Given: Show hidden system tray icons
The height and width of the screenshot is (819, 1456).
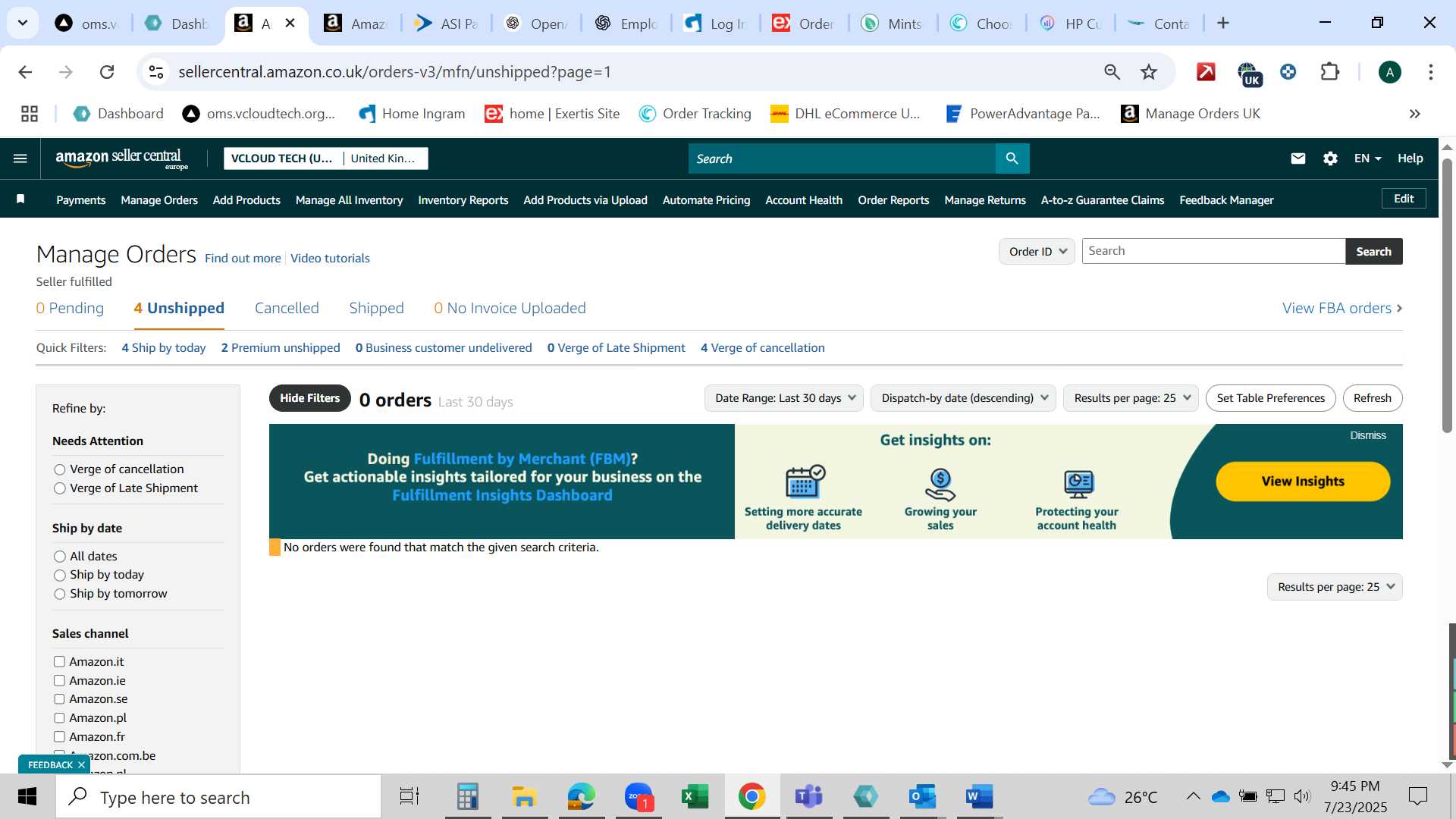Looking at the screenshot, I should tap(1193, 796).
